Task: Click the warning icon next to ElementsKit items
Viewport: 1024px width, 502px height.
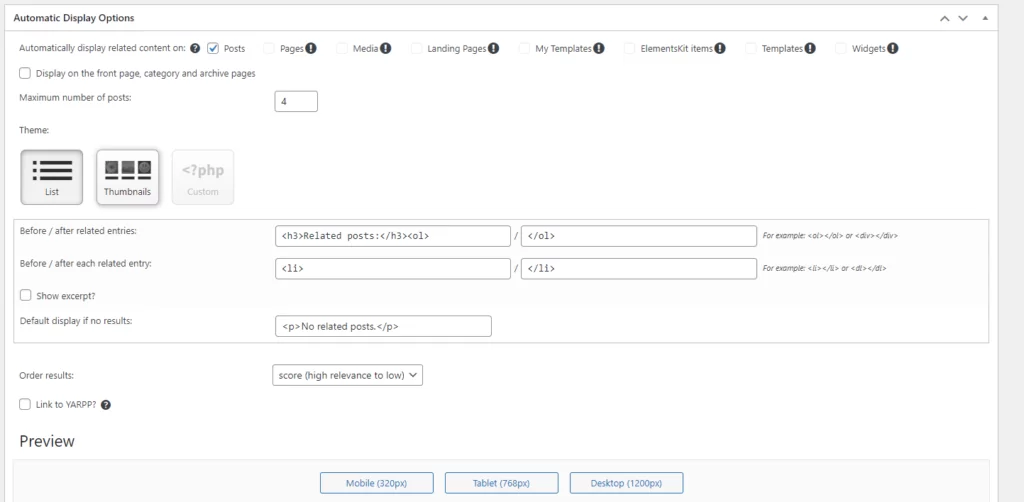Action: (x=720, y=48)
